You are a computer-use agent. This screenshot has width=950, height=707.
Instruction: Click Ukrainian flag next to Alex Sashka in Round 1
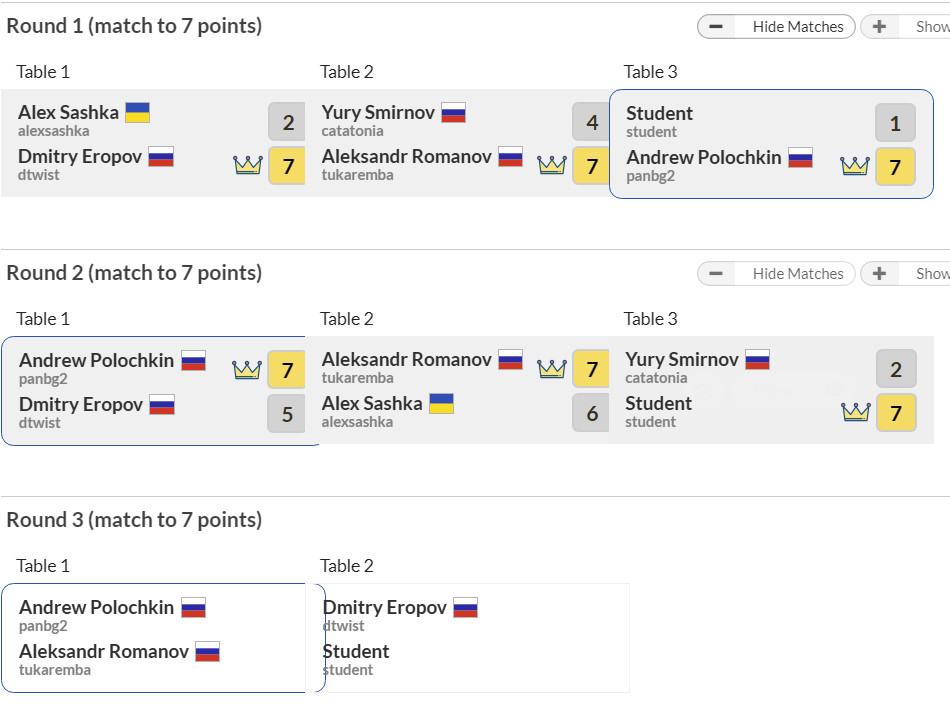(x=137, y=112)
